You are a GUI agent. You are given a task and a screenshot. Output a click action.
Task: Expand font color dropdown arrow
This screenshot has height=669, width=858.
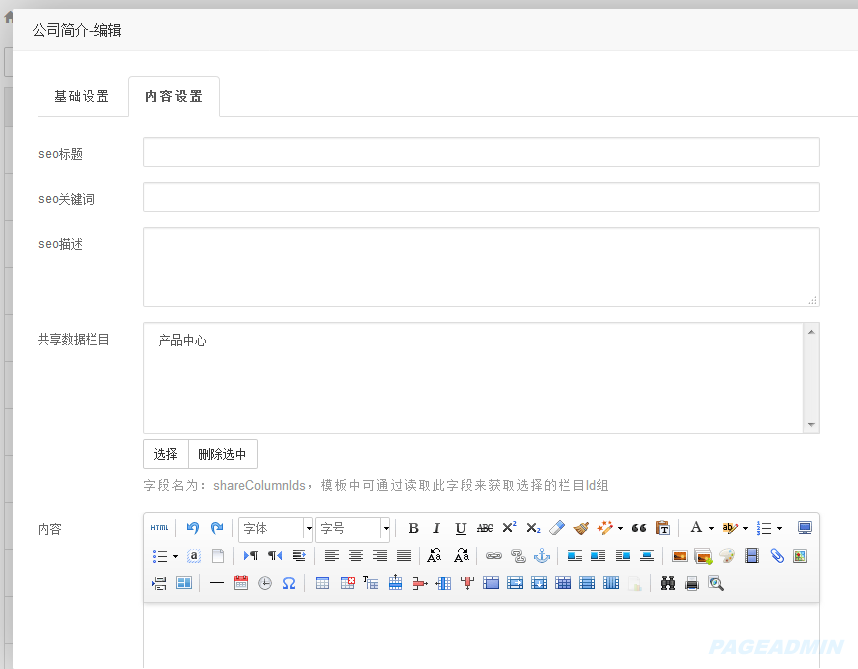(x=711, y=528)
